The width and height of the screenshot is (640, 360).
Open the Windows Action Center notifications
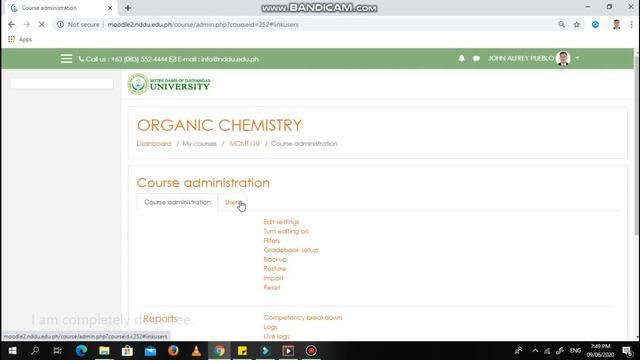[x=627, y=351]
